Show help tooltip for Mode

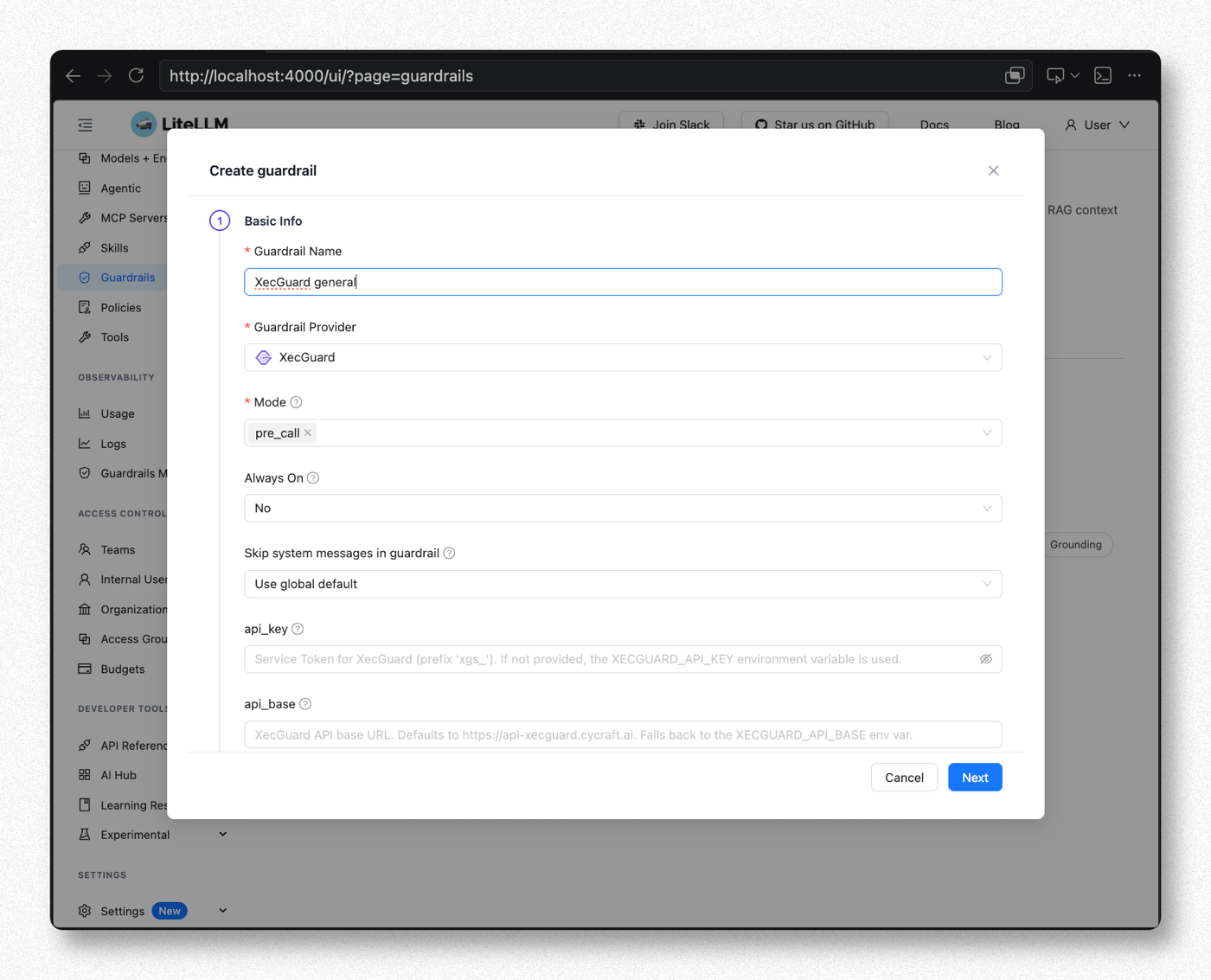[296, 402]
